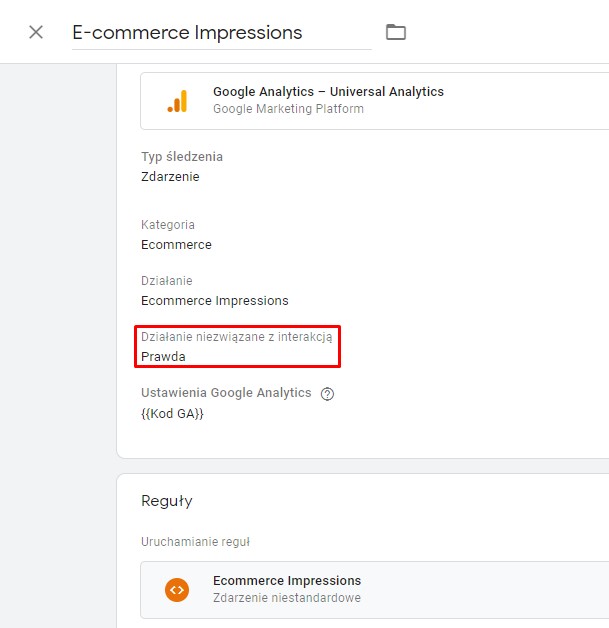609x628 pixels.
Task: Edit the E-commerce Impressions tag name field
Action: click(221, 34)
